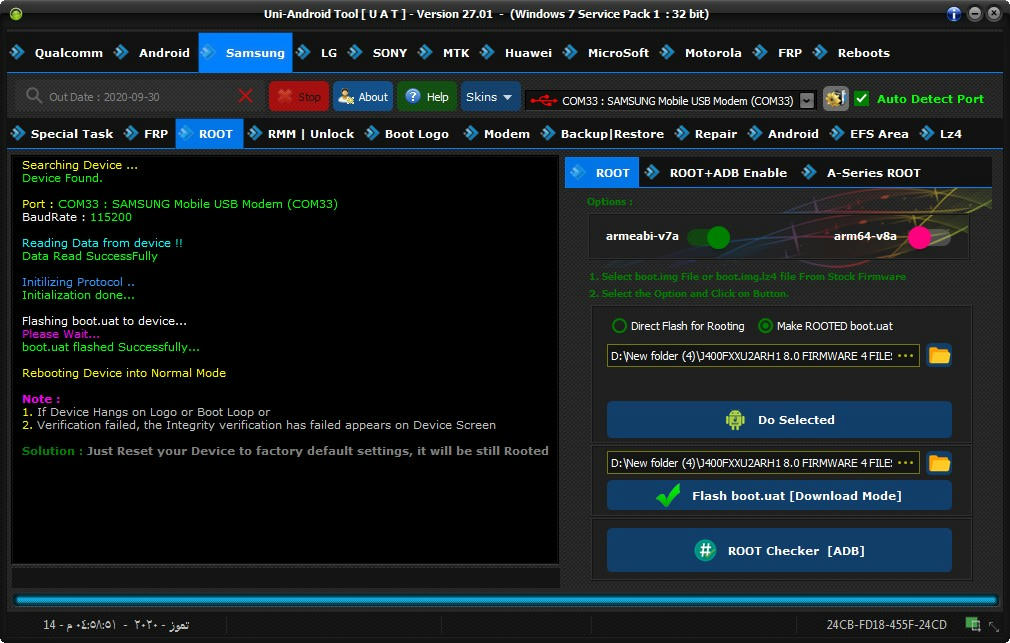Viewport: 1010px width, 643px height.
Task: Select the ROOT sub-tab in Samsung row
Action: coord(209,134)
